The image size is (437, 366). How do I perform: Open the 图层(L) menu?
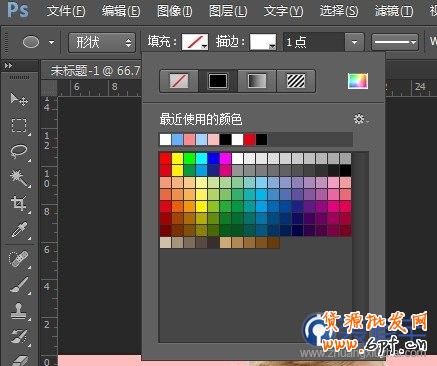tap(228, 11)
